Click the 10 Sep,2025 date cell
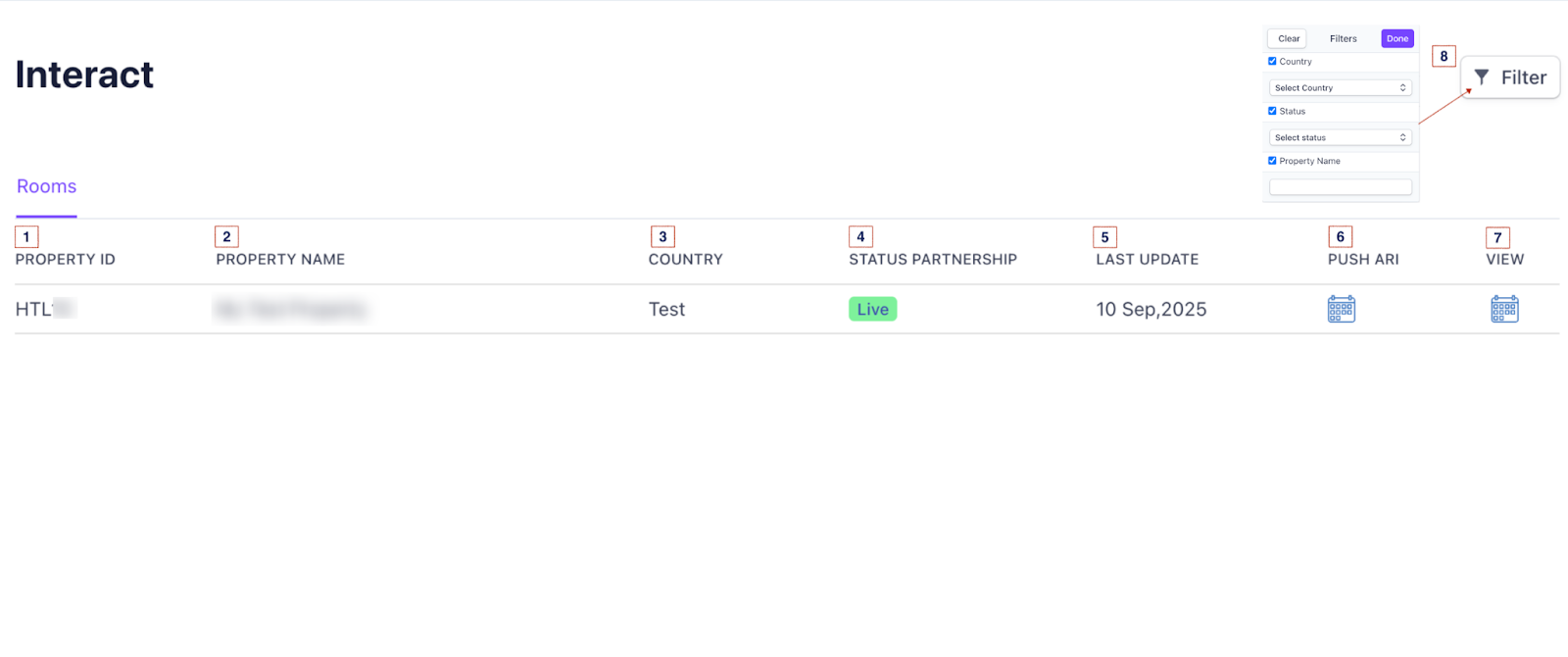 [x=1151, y=309]
